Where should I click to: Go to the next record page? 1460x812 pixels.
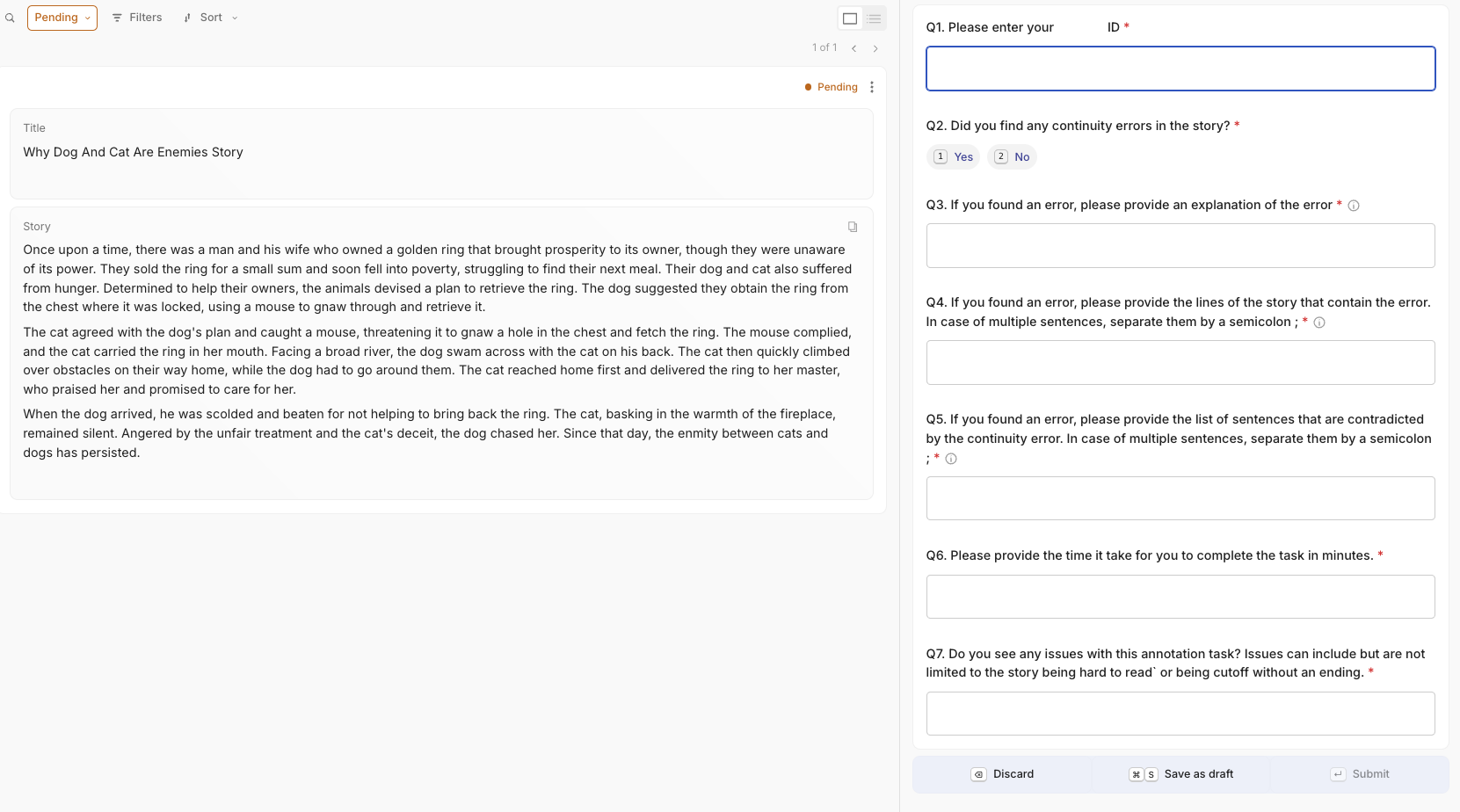pos(875,48)
